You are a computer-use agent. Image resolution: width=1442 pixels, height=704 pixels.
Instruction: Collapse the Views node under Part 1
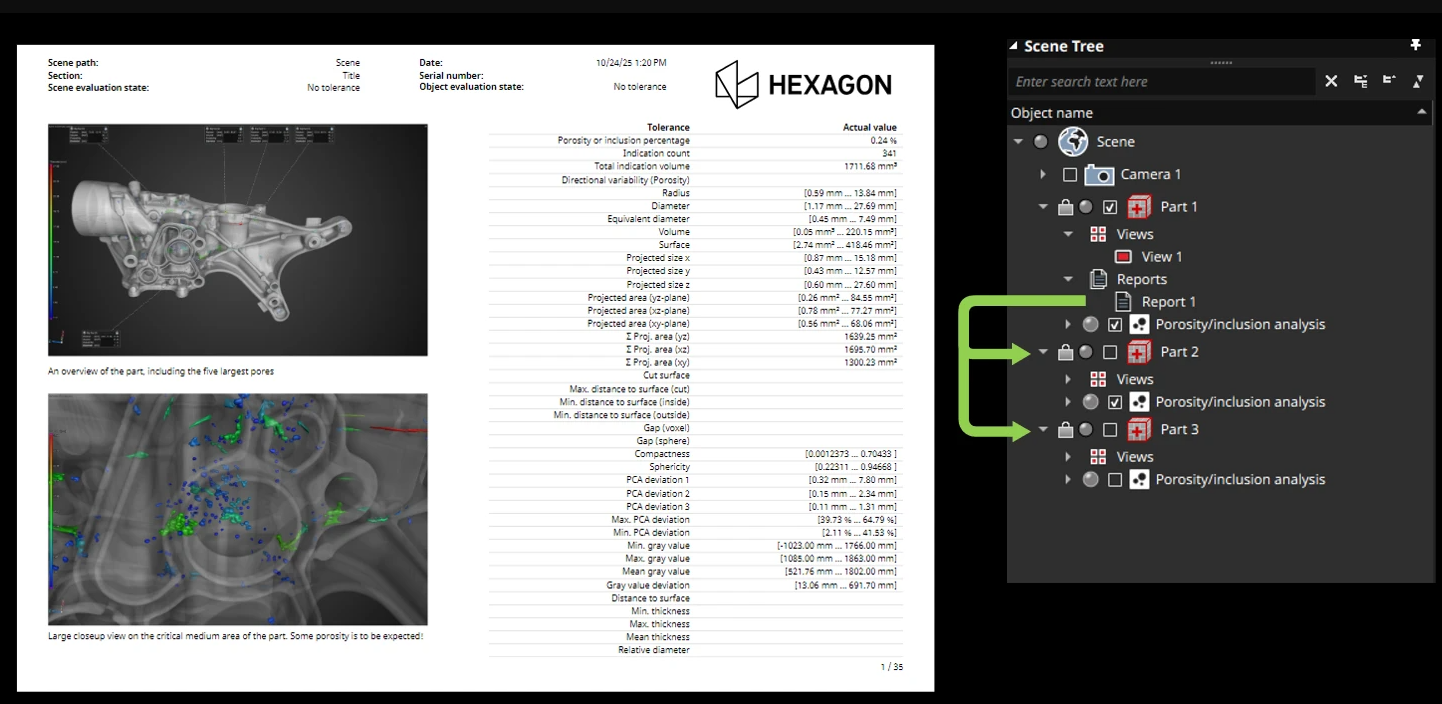coord(1068,234)
